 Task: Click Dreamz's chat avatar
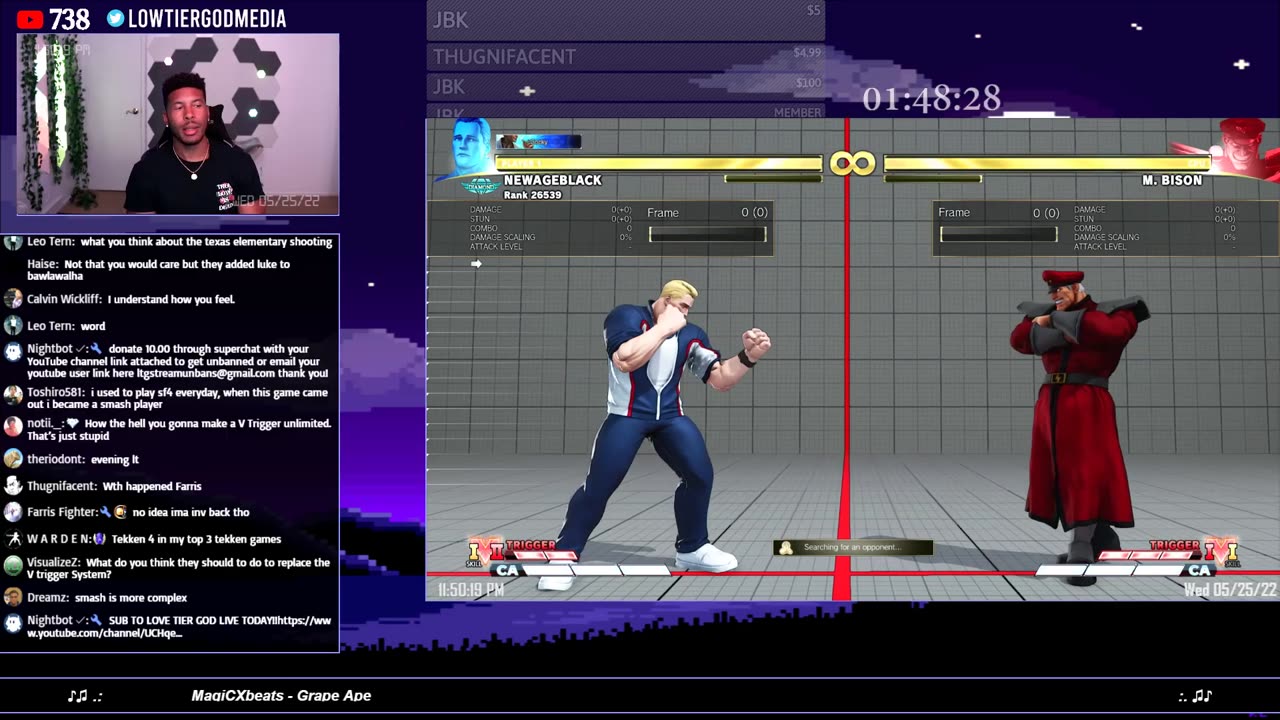click(13, 597)
